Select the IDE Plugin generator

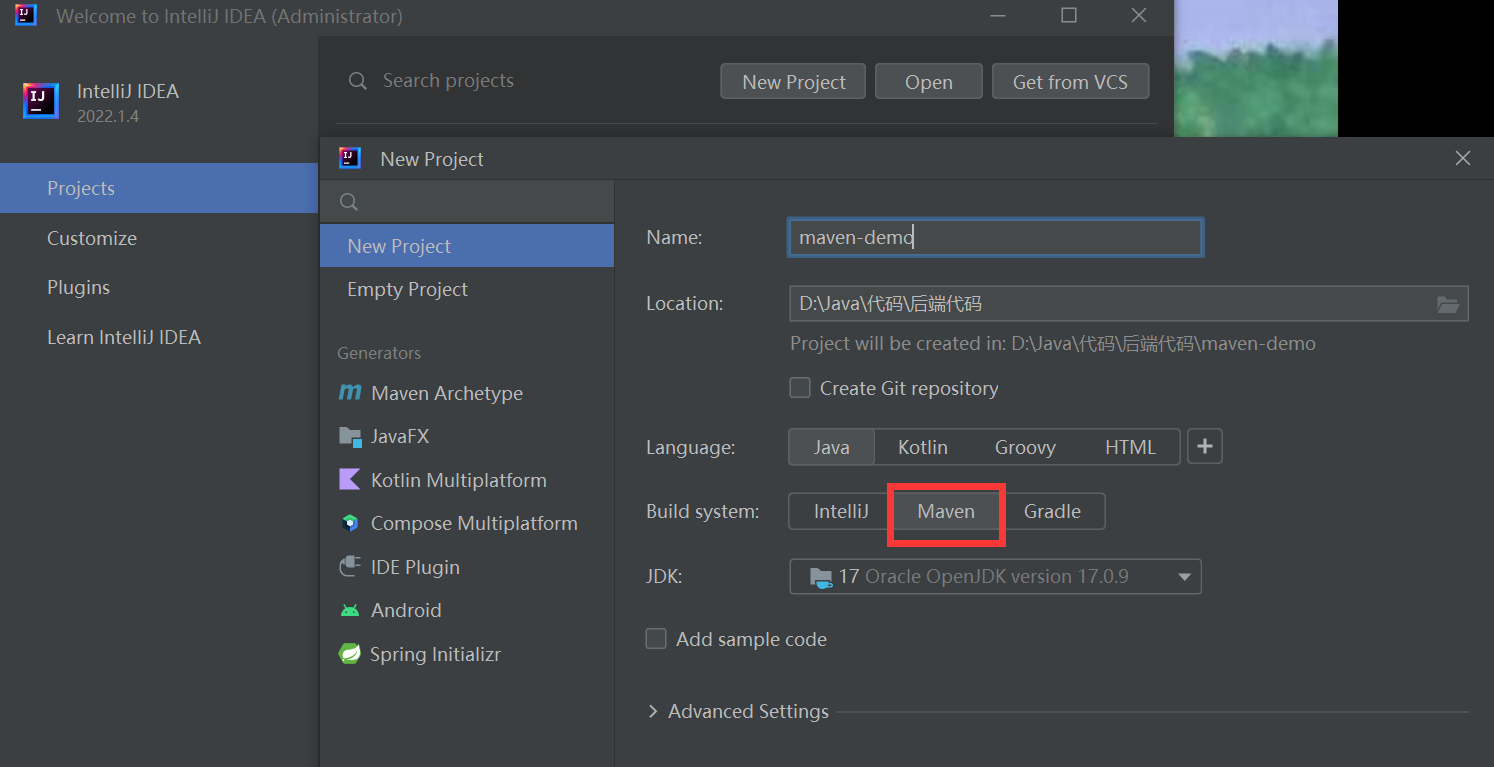[x=467, y=567]
